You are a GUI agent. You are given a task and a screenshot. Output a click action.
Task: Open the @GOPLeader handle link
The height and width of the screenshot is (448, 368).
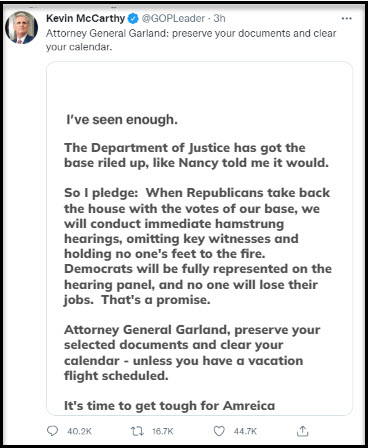pyautogui.click(x=173, y=18)
